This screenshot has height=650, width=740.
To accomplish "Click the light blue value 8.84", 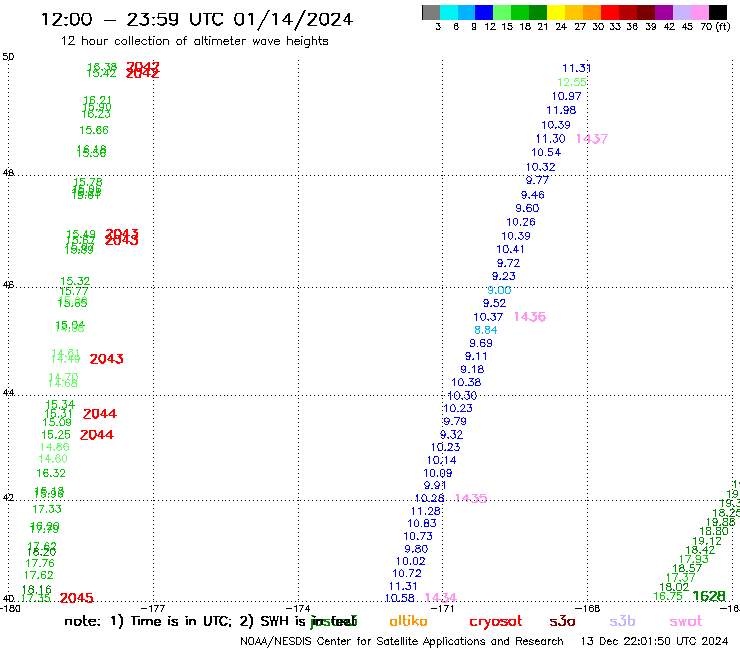I will click(x=486, y=330).
